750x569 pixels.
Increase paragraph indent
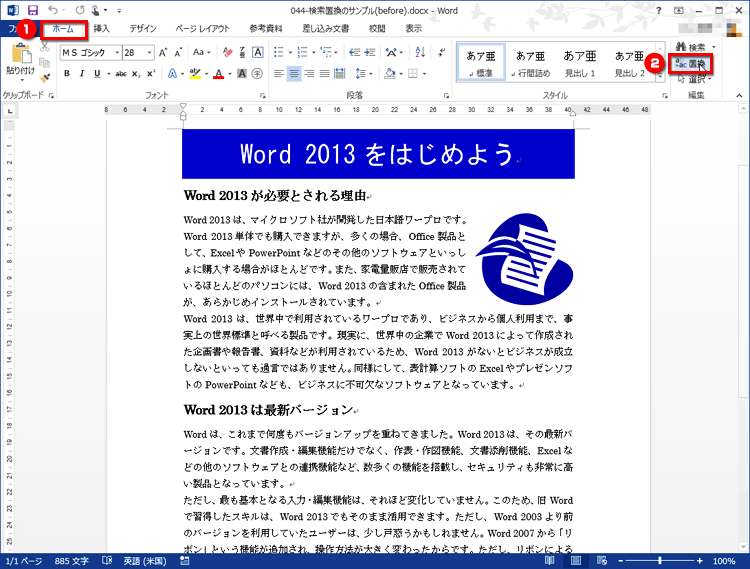370,52
